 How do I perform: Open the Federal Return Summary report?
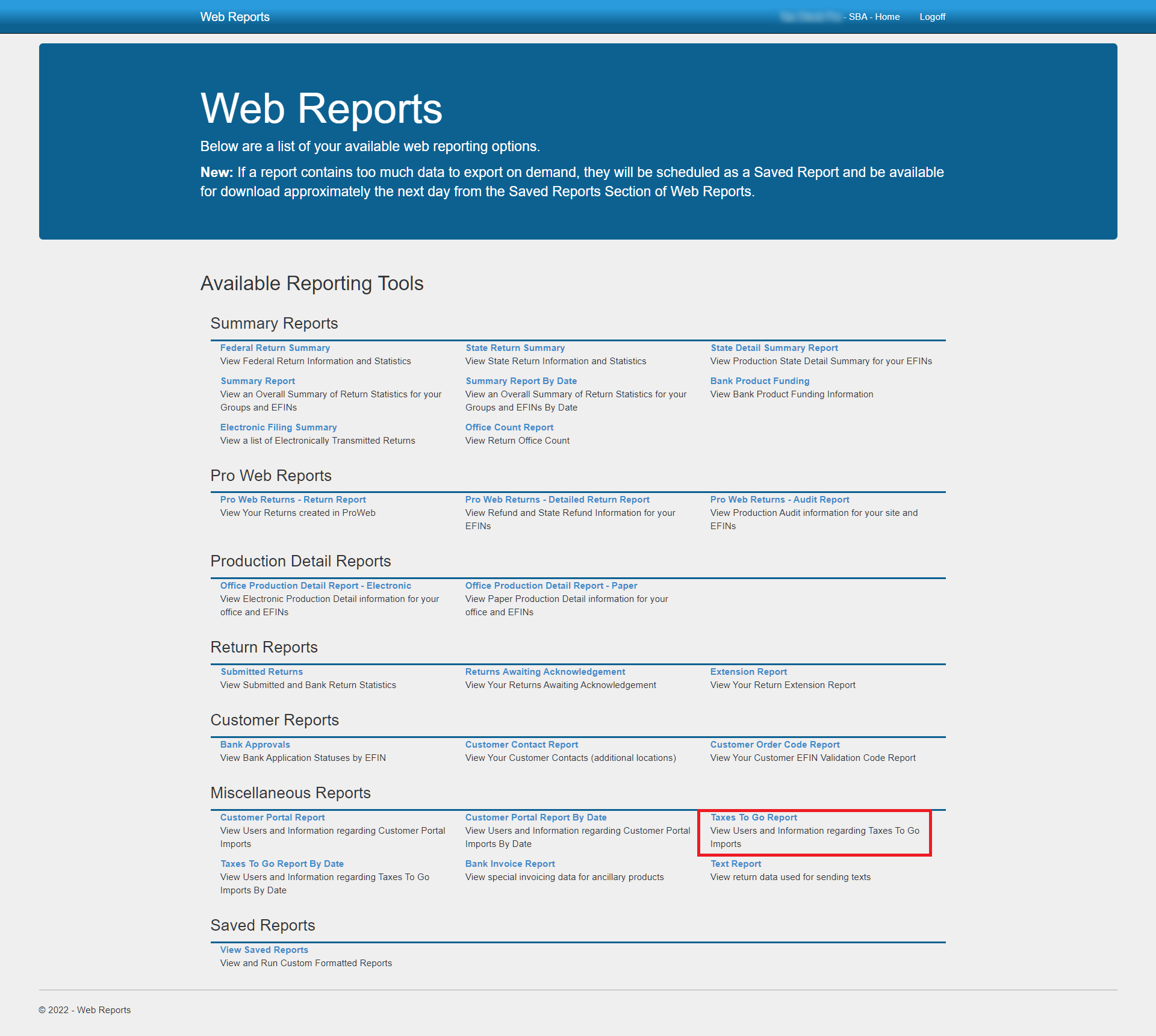[275, 348]
